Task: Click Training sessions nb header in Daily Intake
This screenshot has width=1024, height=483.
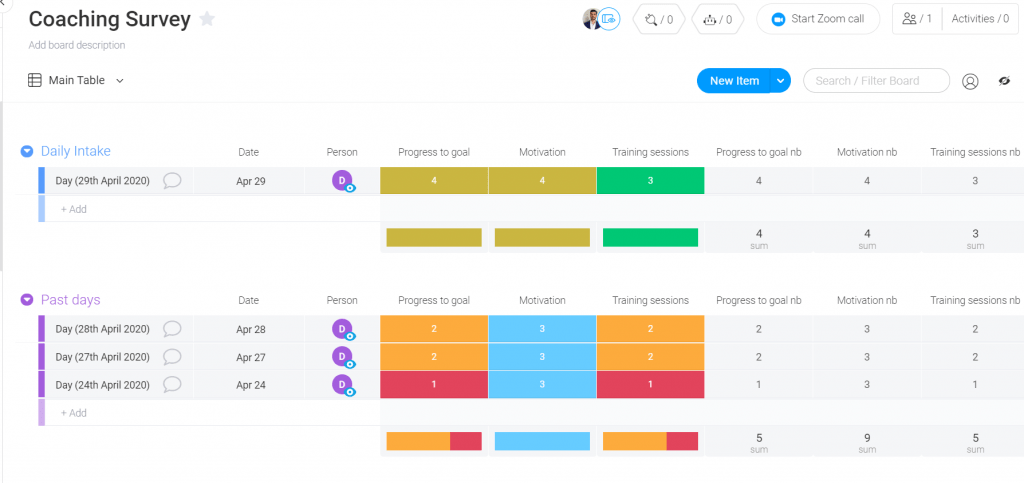Action: pos(975,152)
